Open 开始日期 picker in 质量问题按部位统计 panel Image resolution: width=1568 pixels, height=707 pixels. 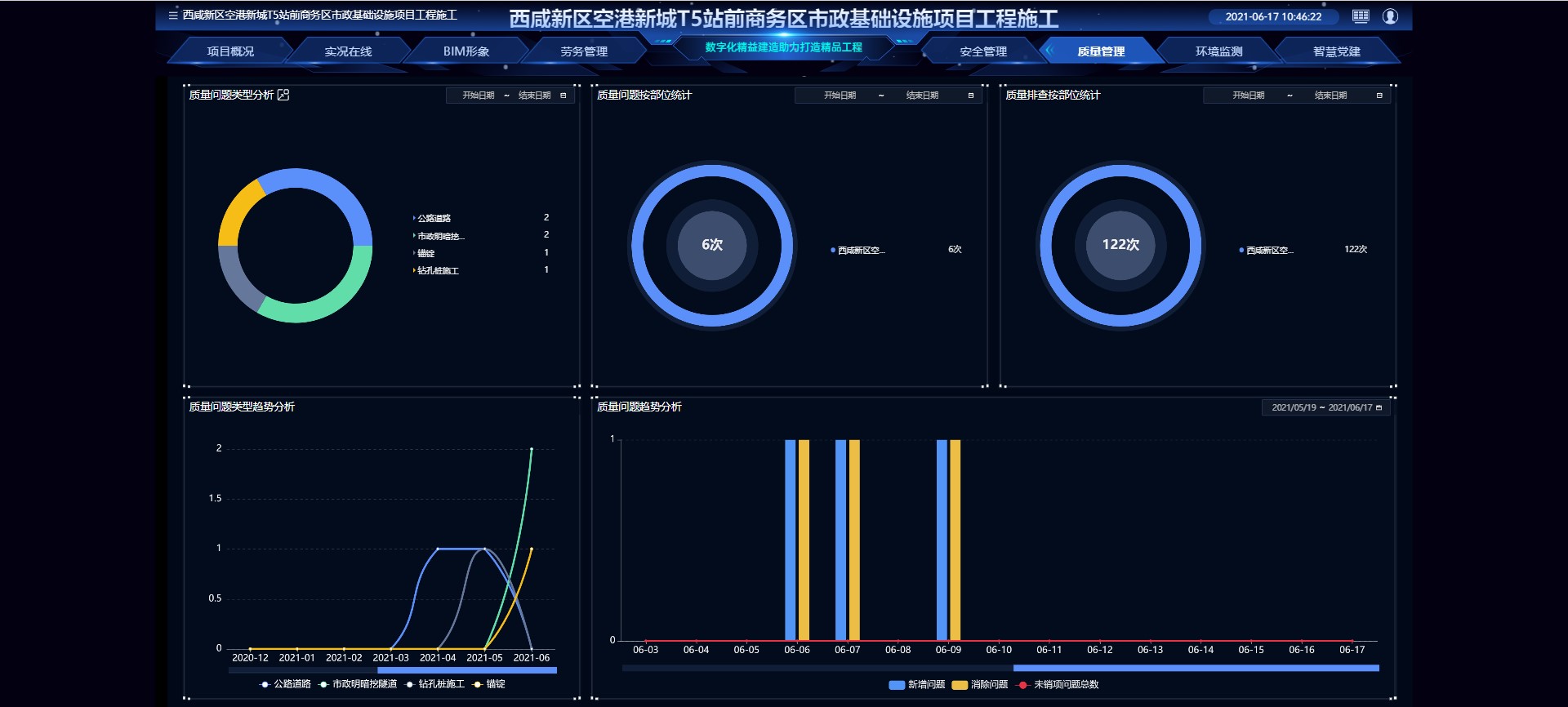coord(840,96)
